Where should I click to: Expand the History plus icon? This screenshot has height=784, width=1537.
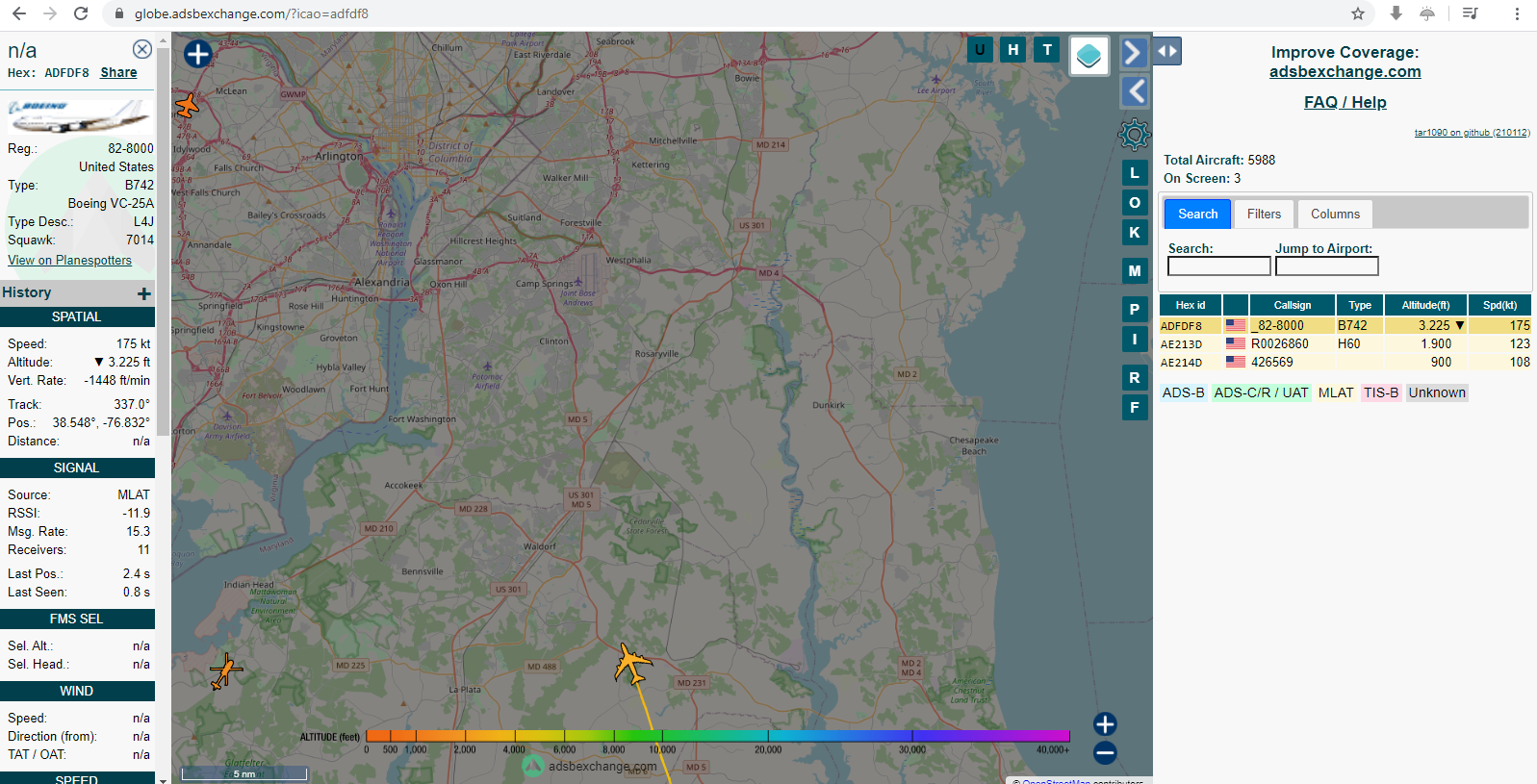pyautogui.click(x=144, y=293)
